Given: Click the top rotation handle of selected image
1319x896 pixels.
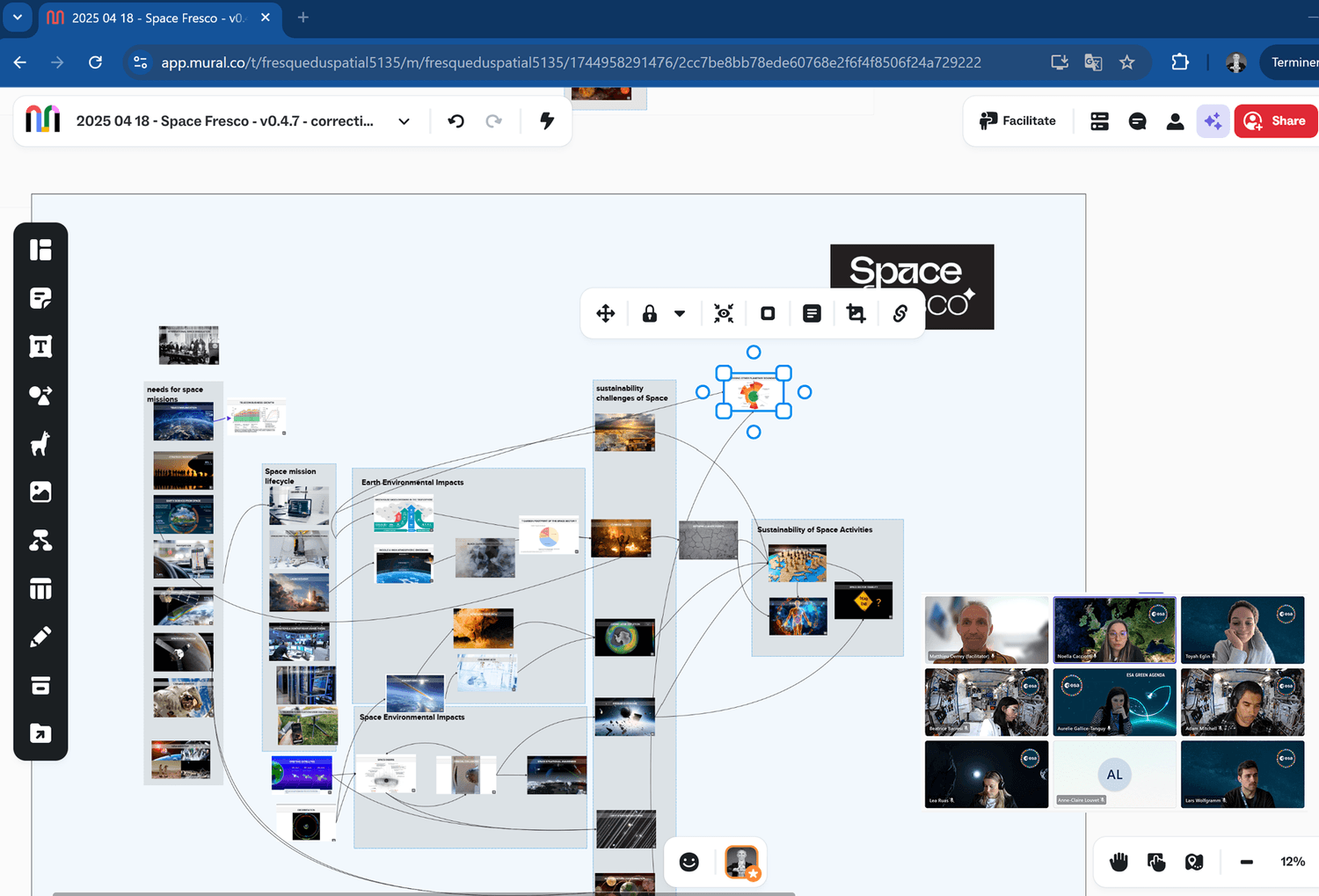Looking at the screenshot, I should [754, 353].
